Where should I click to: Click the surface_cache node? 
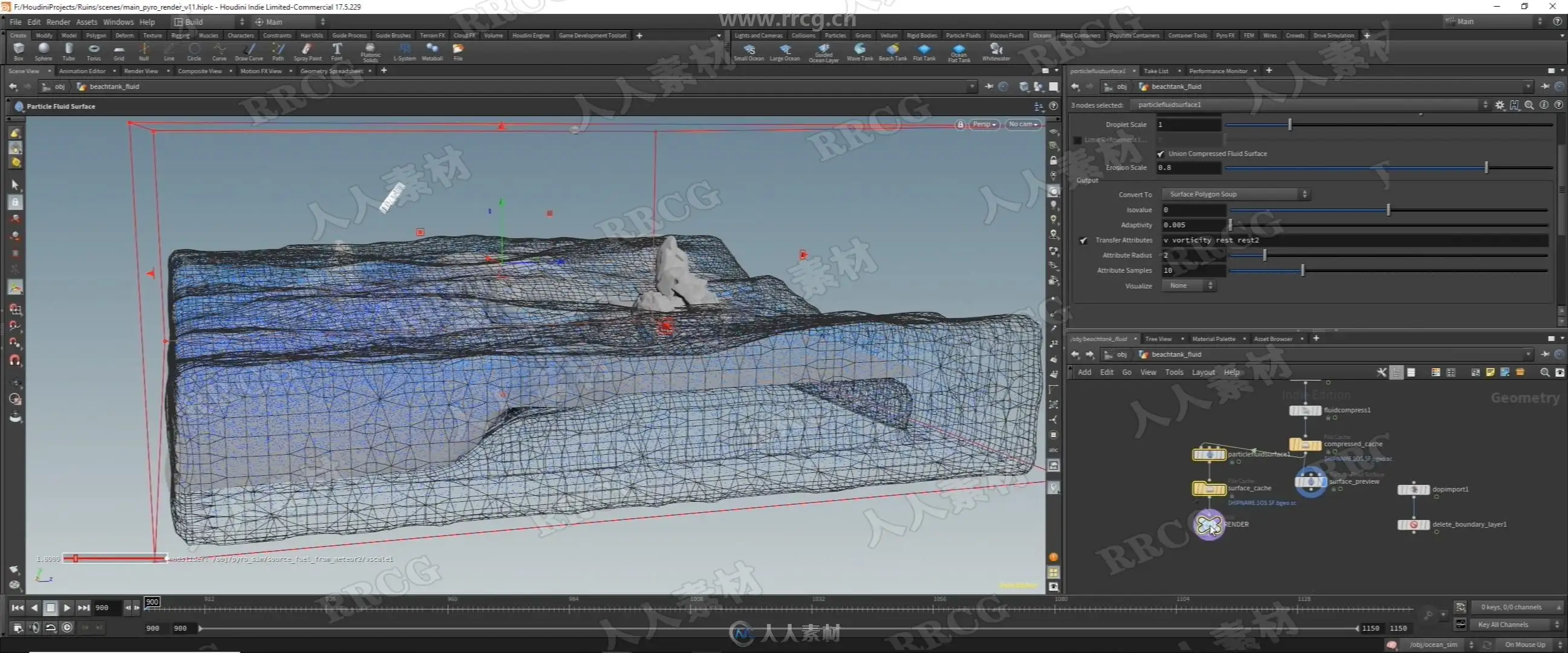1209,489
